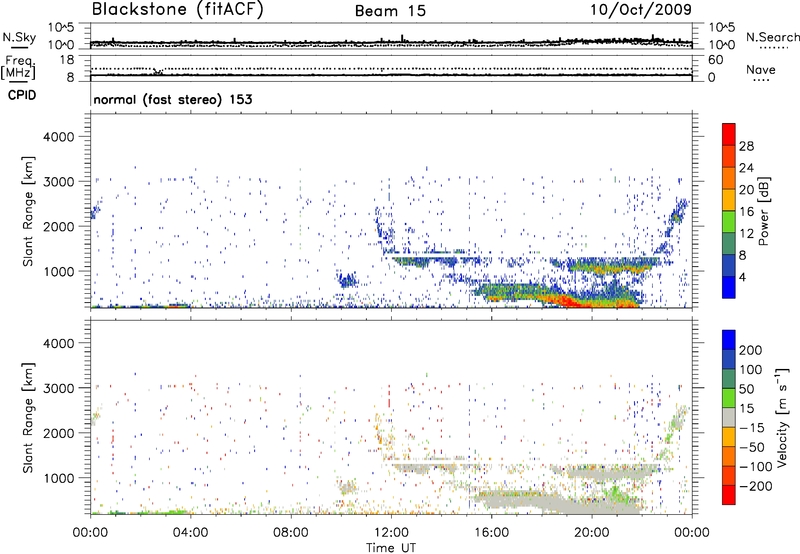Viewport: 800px width, 554px height.
Task: Click the "12:00" time tick label
Action: (391, 533)
